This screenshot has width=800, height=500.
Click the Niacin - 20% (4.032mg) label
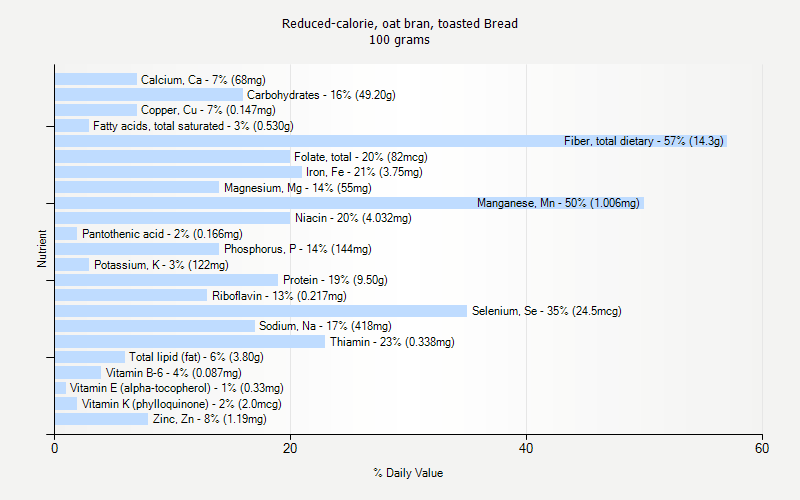tap(353, 218)
